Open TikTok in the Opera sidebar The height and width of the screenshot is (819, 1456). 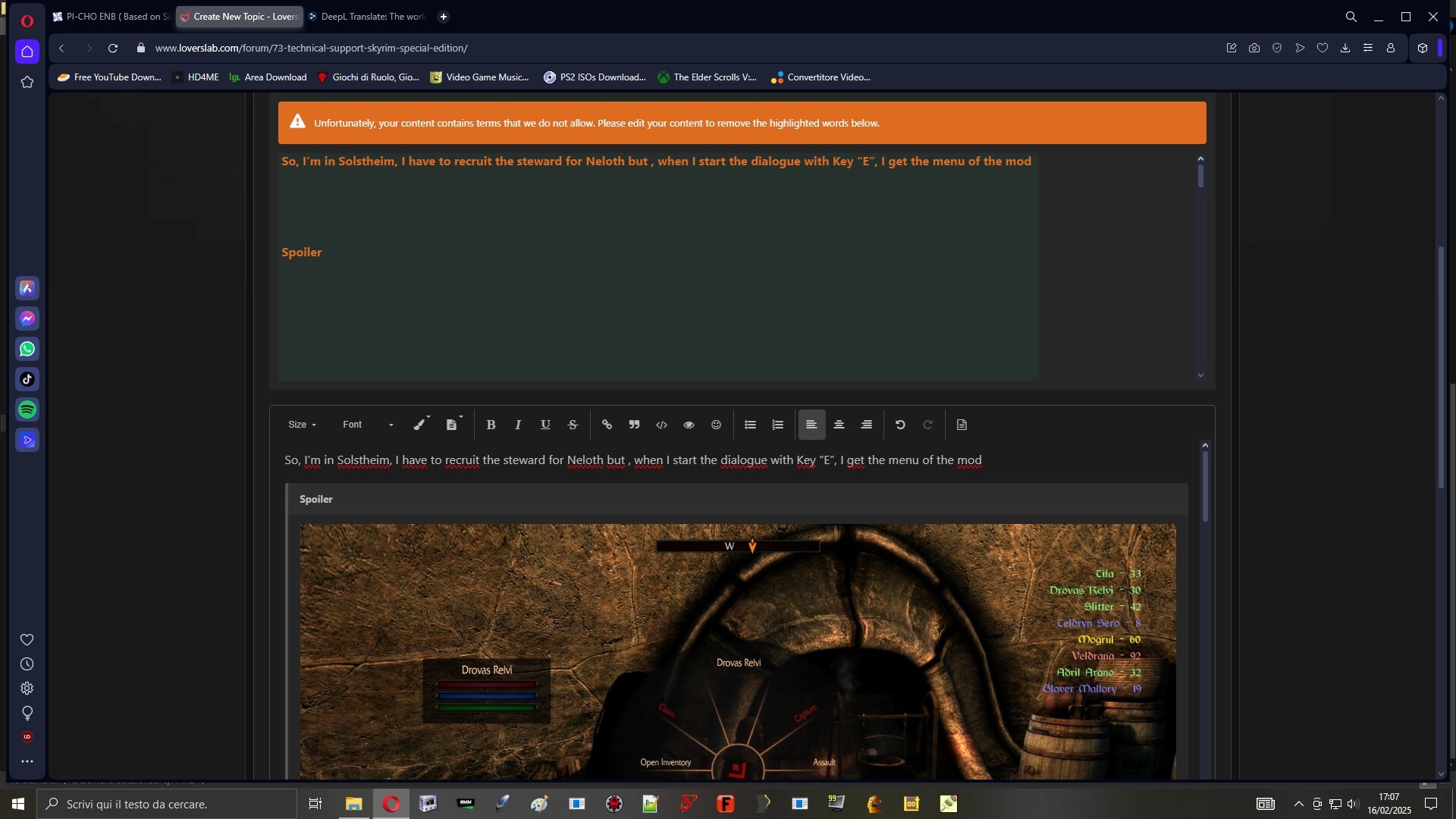click(x=27, y=379)
